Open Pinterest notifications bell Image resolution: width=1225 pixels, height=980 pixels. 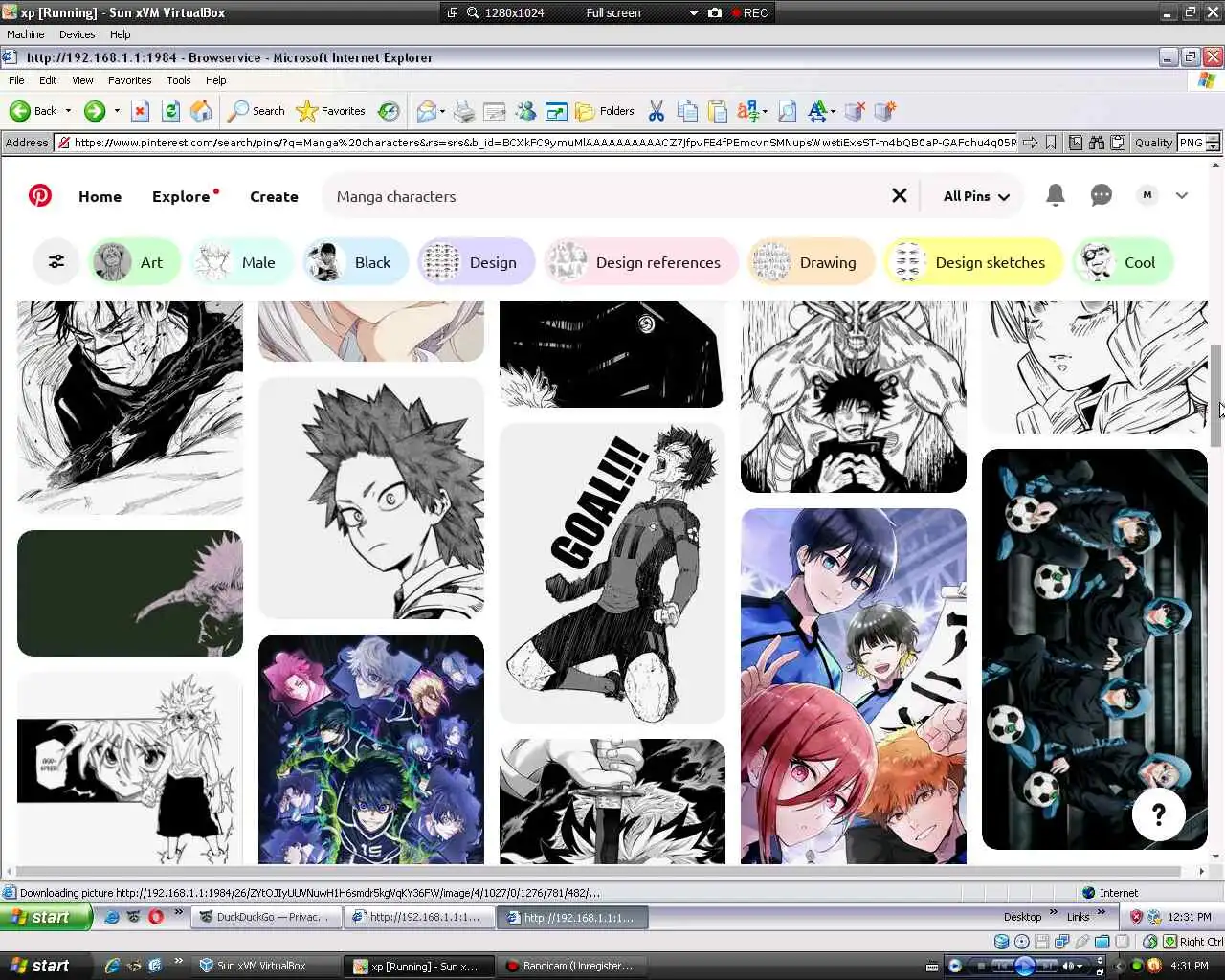click(x=1056, y=195)
